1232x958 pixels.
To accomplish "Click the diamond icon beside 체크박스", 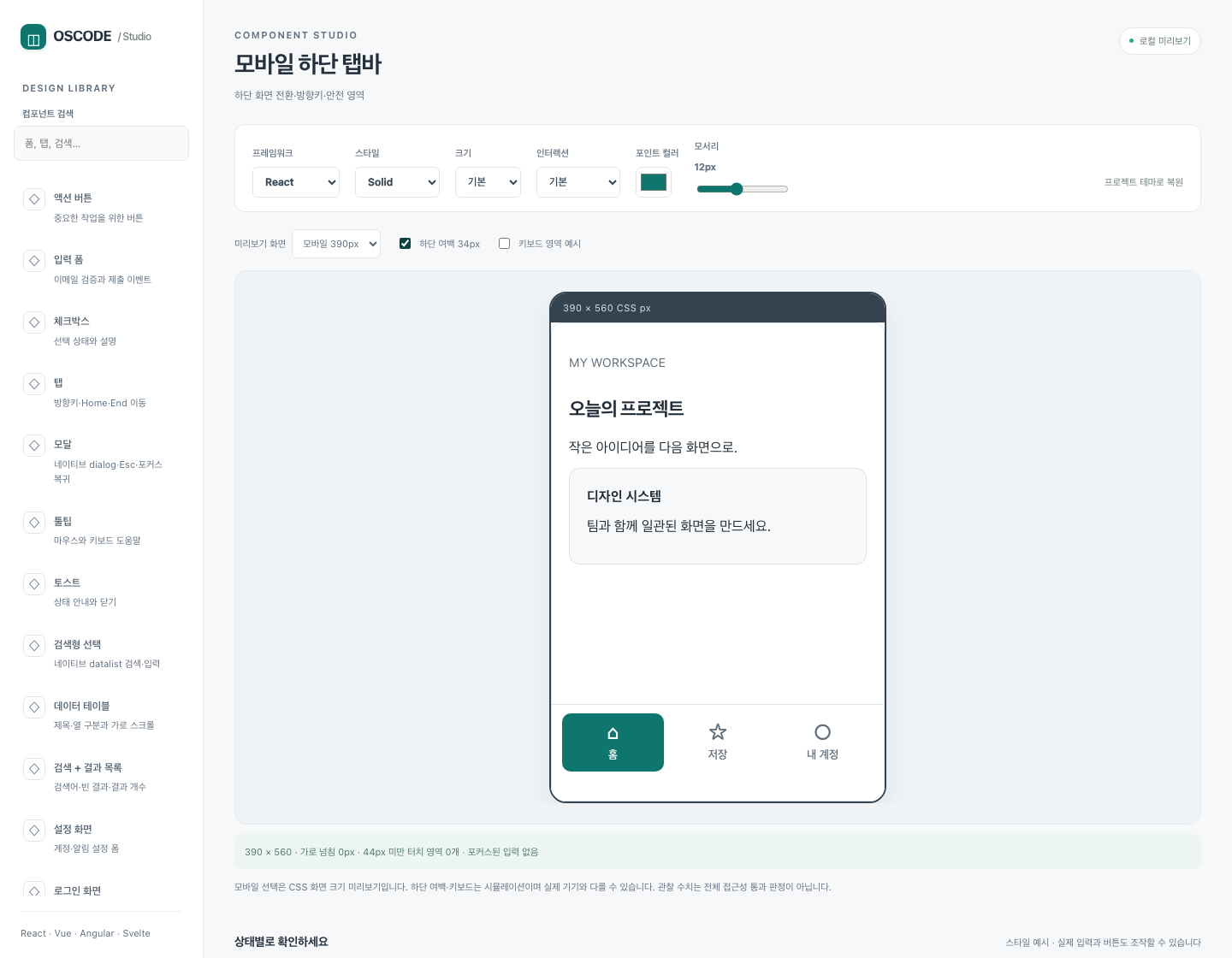I will pos(34,322).
